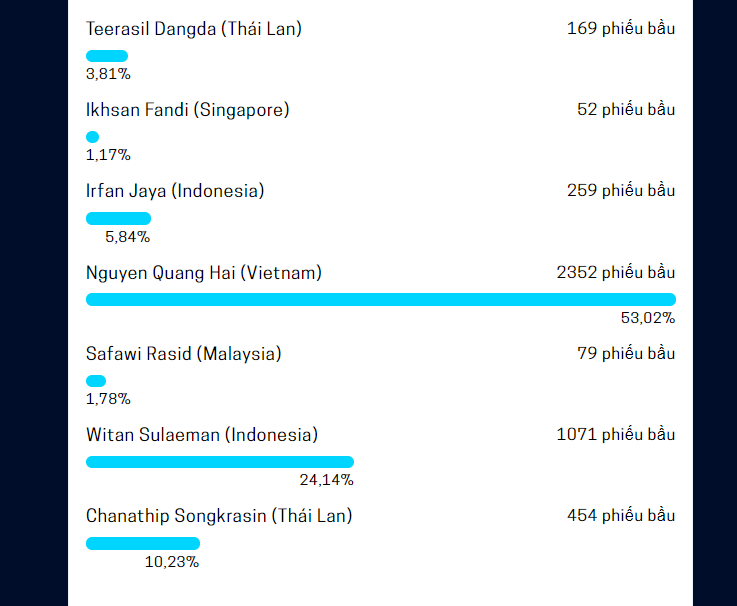Image resolution: width=737 pixels, height=606 pixels.
Task: Click the 169 phiếu bầu count
Action: point(621,29)
